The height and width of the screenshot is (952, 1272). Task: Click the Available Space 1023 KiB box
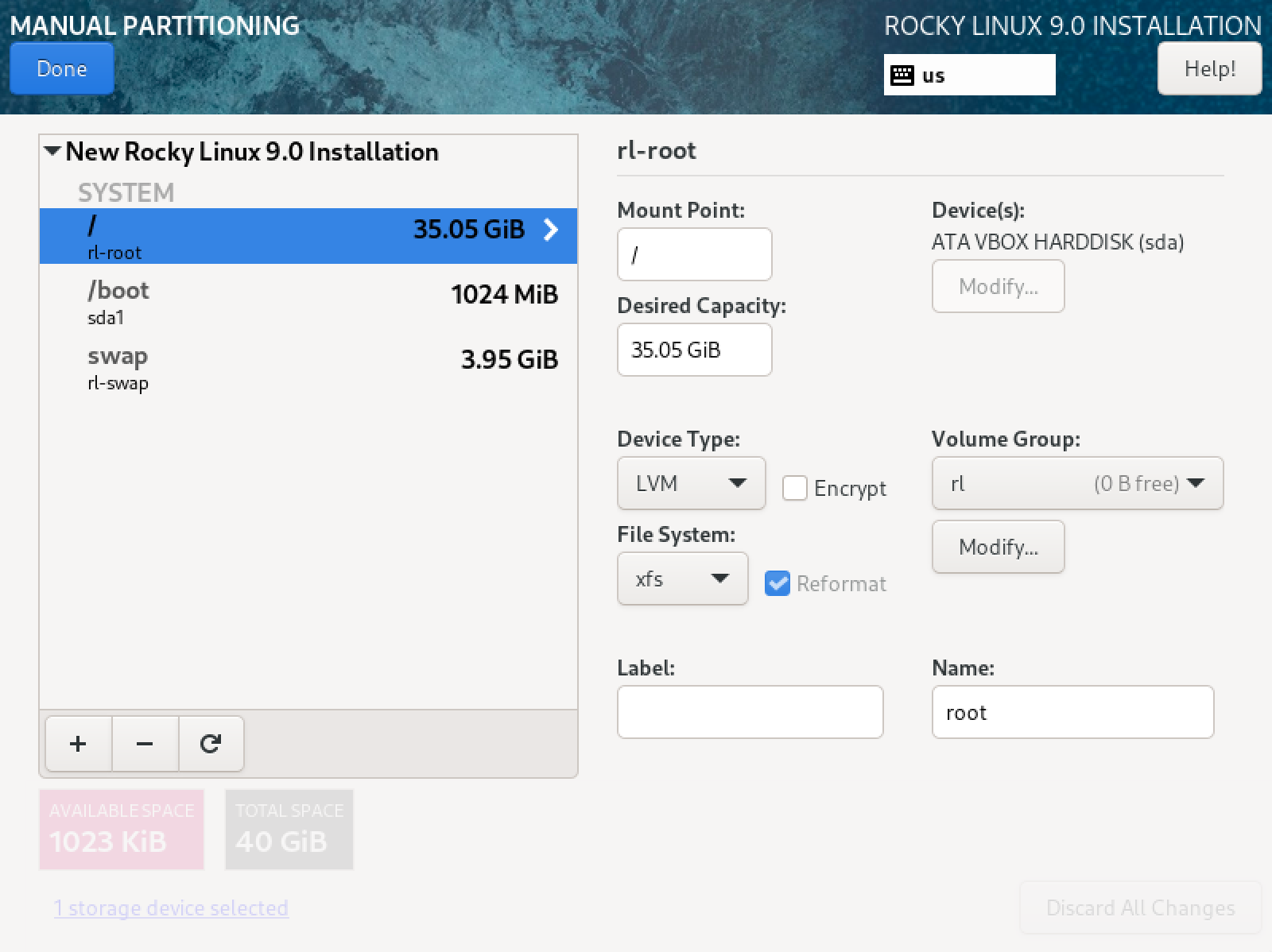[122, 829]
